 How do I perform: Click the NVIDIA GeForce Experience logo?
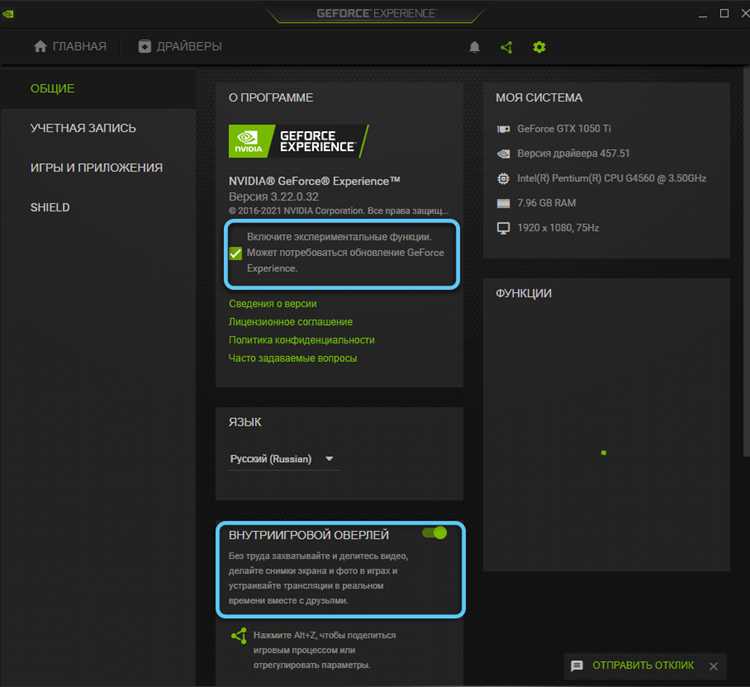pos(298,141)
